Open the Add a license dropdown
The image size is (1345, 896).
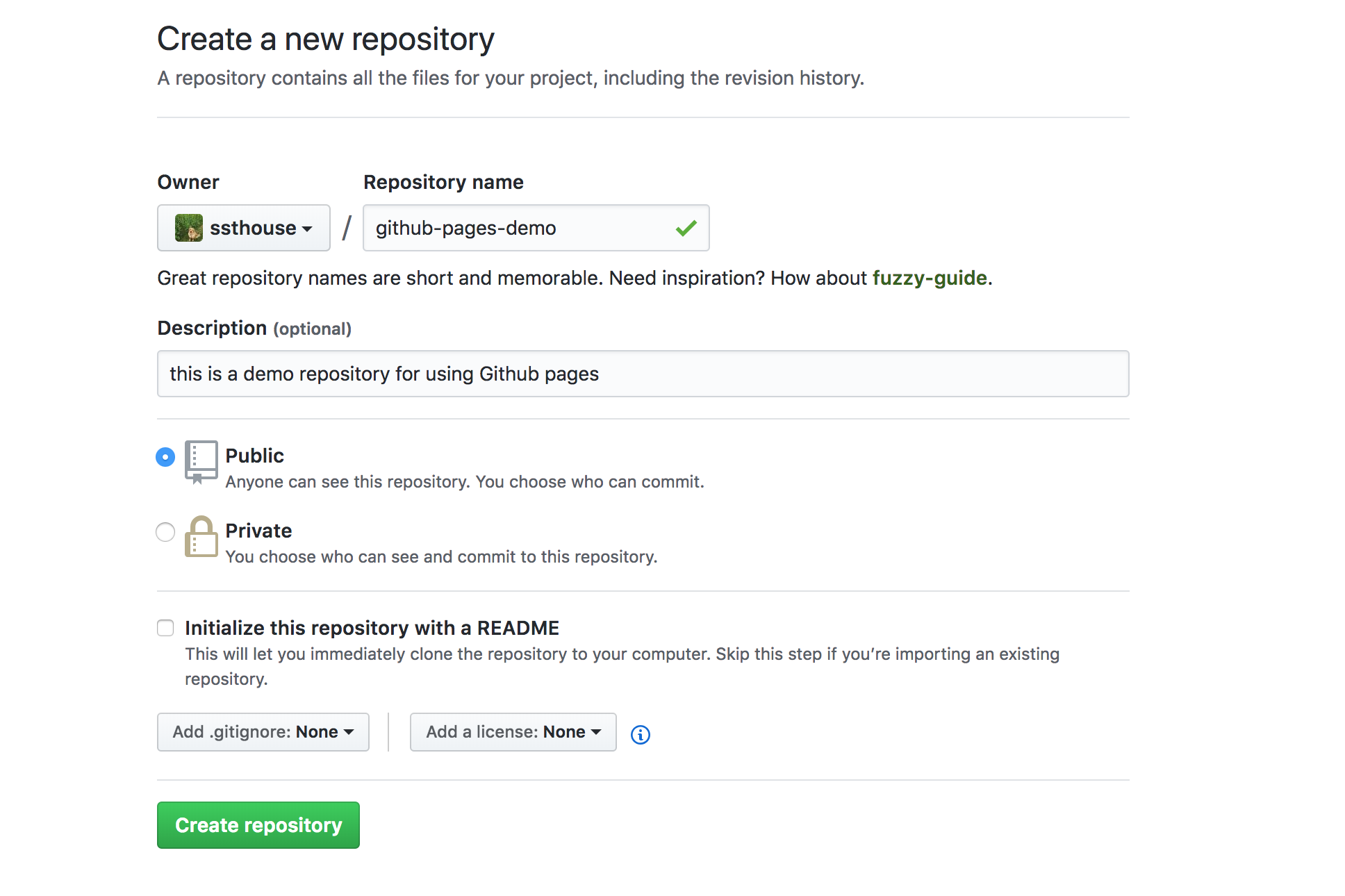pos(512,731)
